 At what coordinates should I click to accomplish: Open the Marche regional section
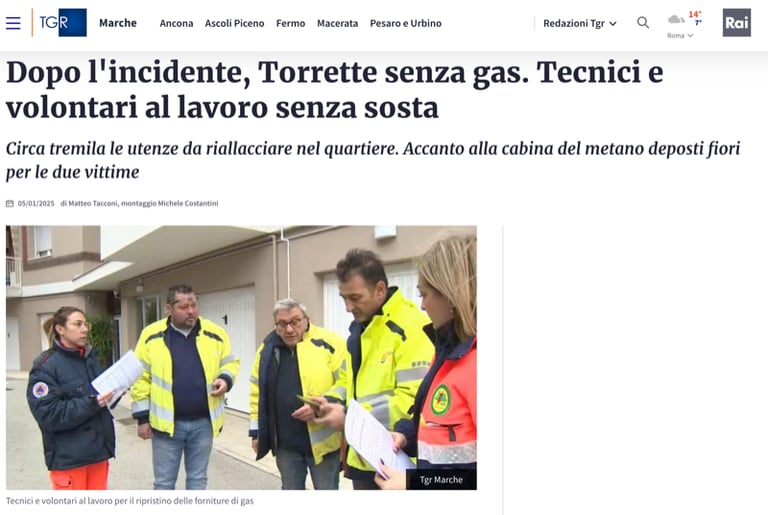[x=118, y=23]
